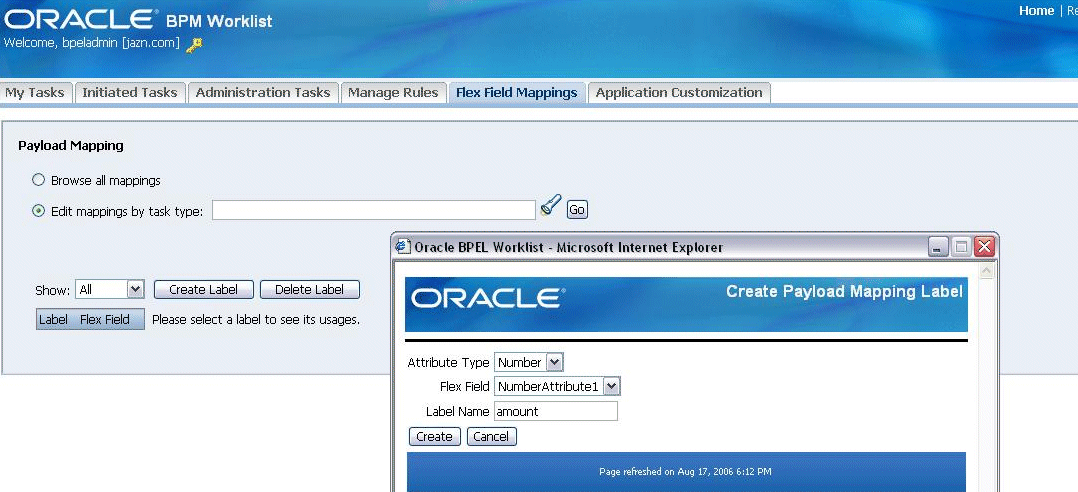
Task: Open the Home link
Action: click(x=1036, y=11)
